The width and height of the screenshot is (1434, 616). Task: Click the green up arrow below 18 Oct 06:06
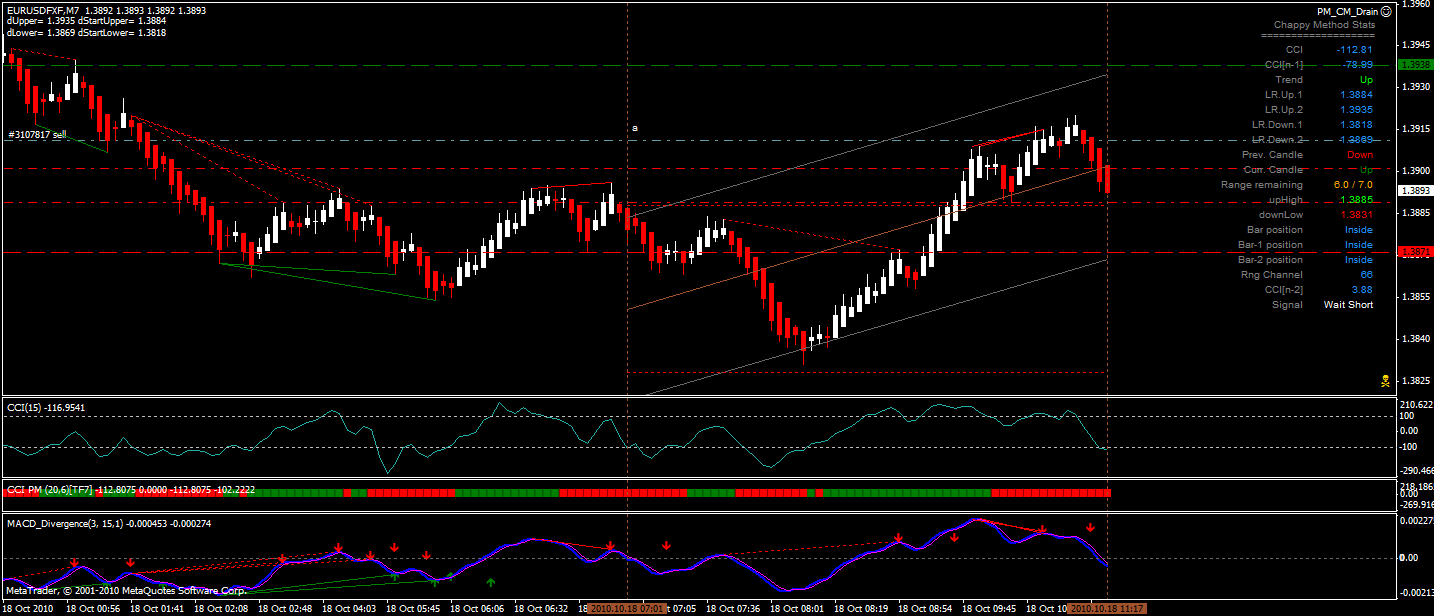point(490,581)
